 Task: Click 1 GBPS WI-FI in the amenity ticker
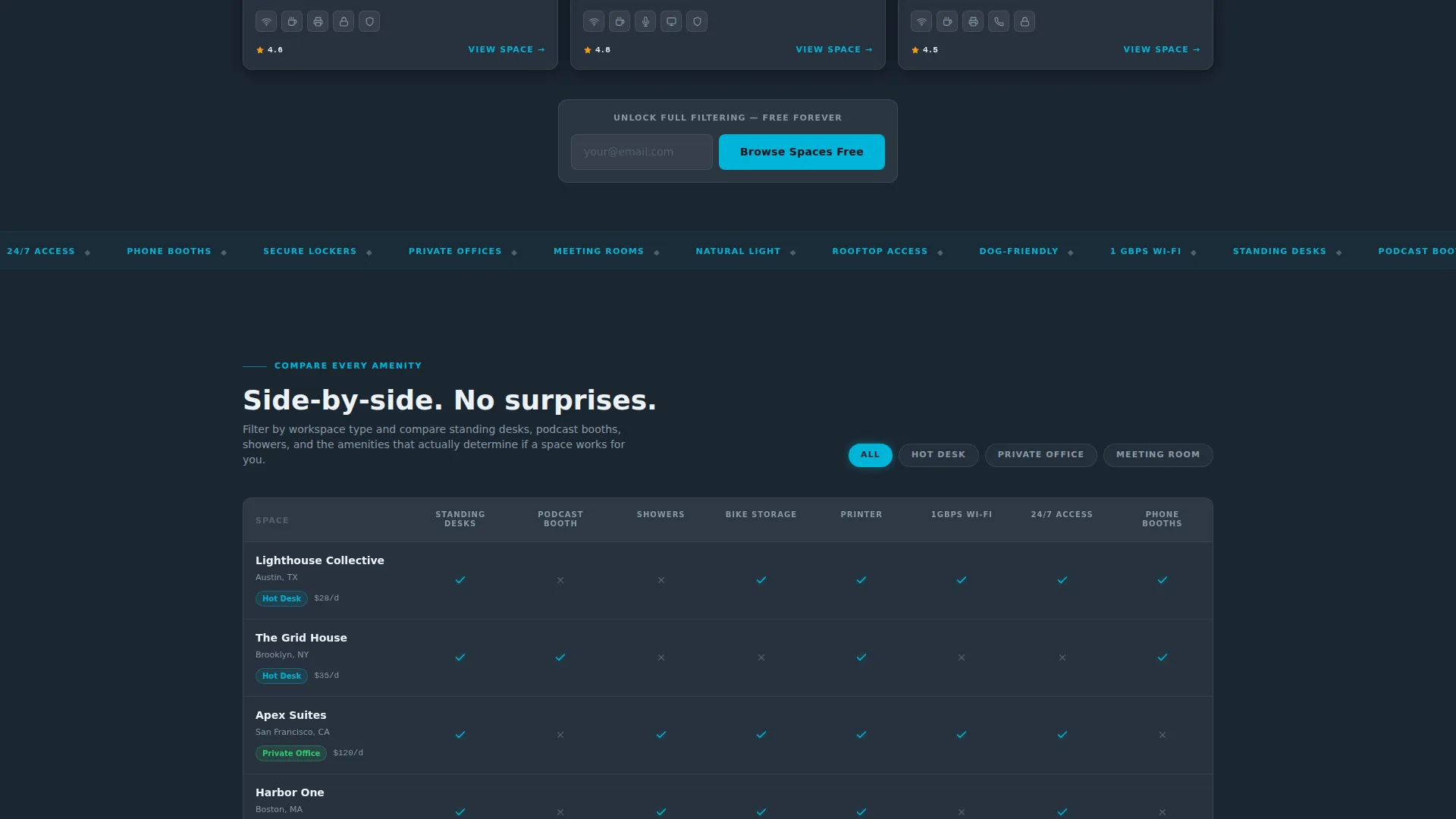[x=1145, y=251]
